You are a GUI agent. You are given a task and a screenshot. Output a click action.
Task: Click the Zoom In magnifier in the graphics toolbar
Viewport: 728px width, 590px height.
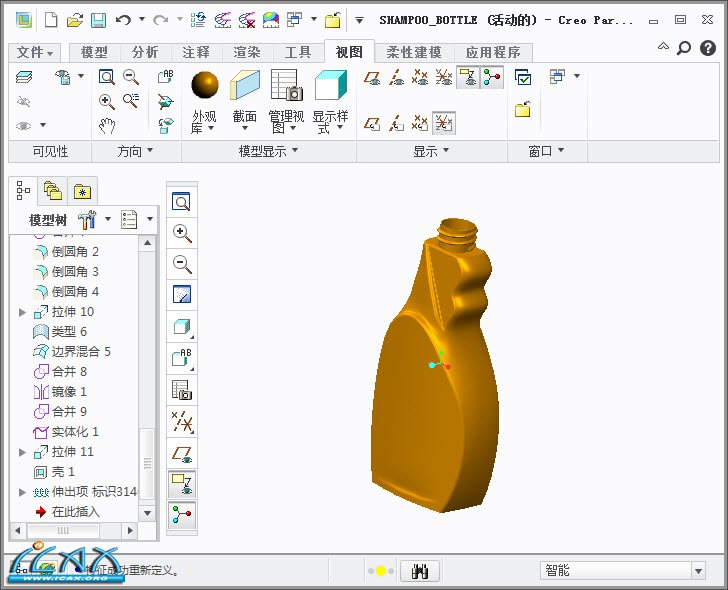182,233
